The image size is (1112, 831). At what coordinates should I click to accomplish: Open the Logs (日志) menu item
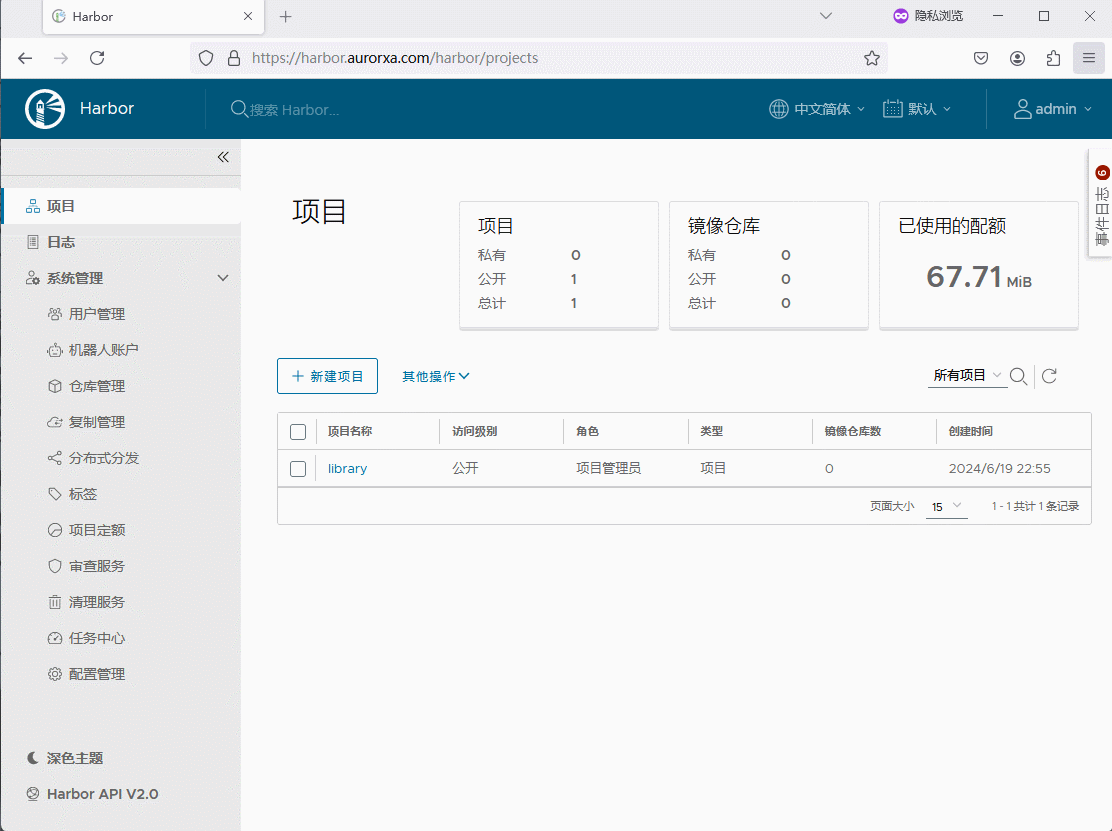[61, 242]
